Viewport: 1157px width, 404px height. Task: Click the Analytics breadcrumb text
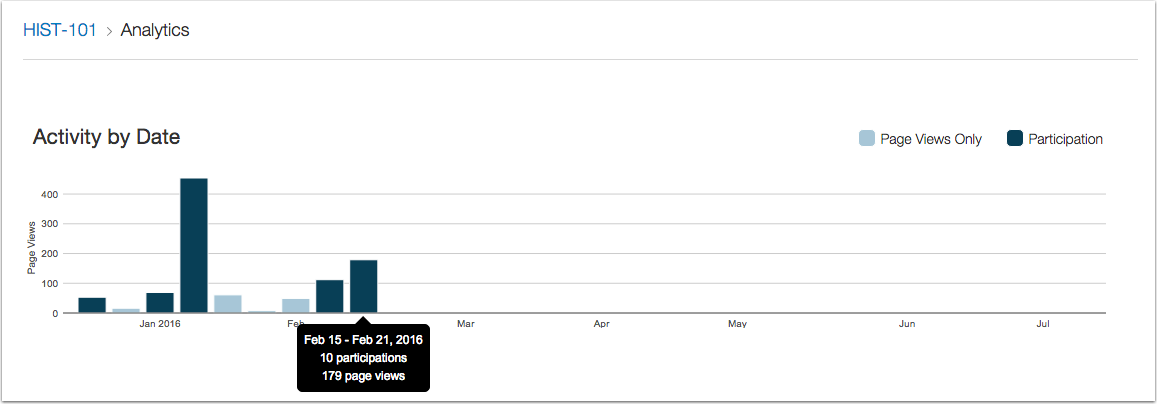[x=155, y=30]
